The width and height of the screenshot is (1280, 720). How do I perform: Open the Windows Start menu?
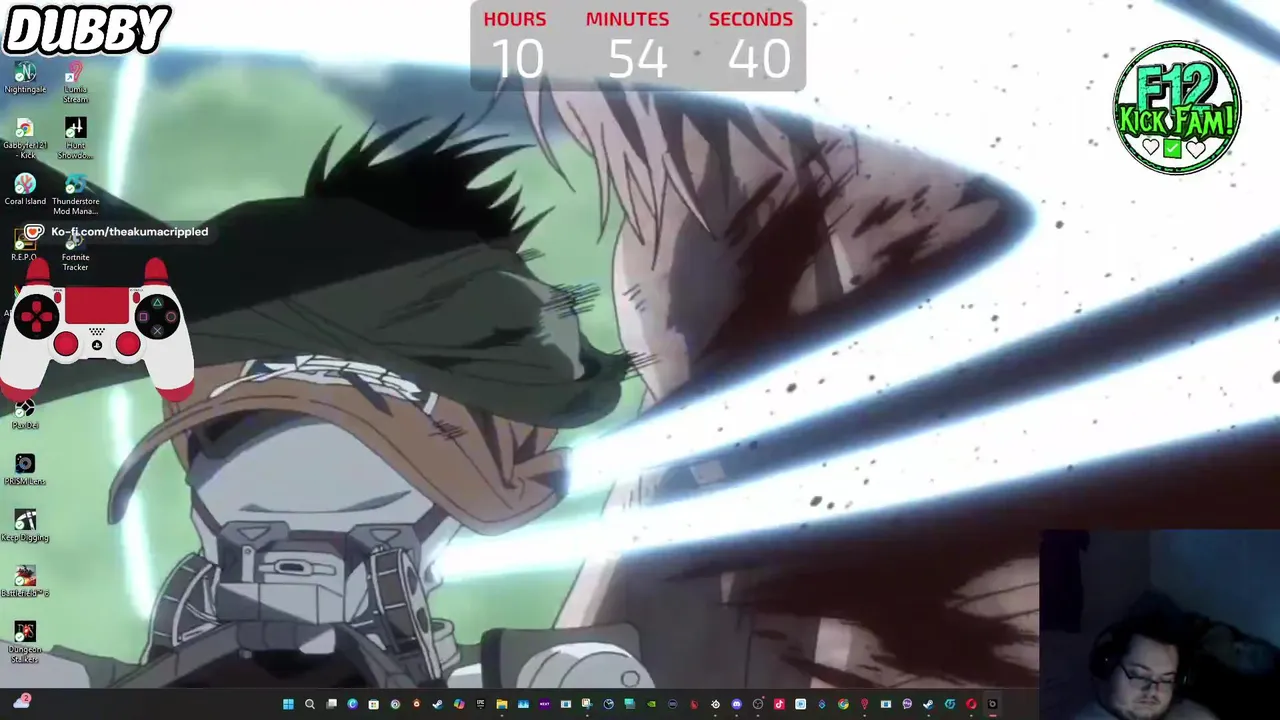[x=288, y=704]
